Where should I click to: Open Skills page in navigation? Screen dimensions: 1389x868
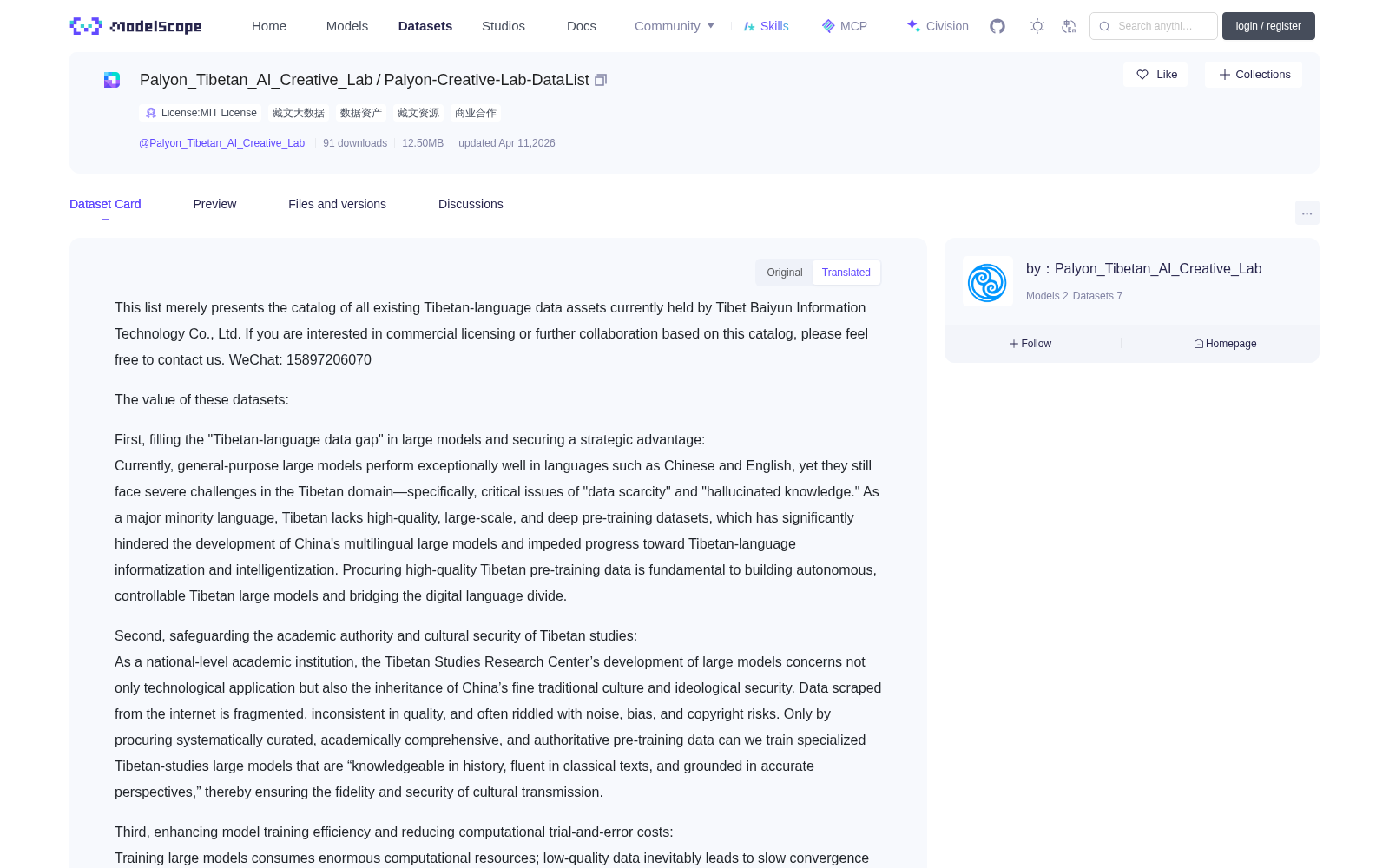(766, 26)
